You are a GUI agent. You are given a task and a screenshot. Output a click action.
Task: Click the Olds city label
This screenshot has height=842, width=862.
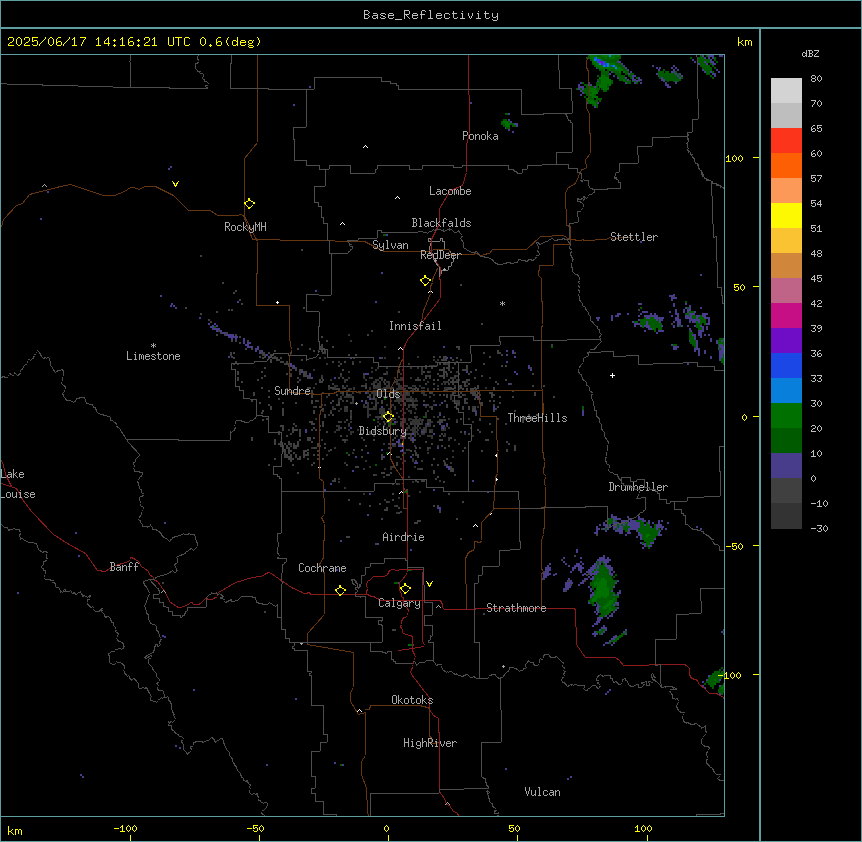(388, 394)
